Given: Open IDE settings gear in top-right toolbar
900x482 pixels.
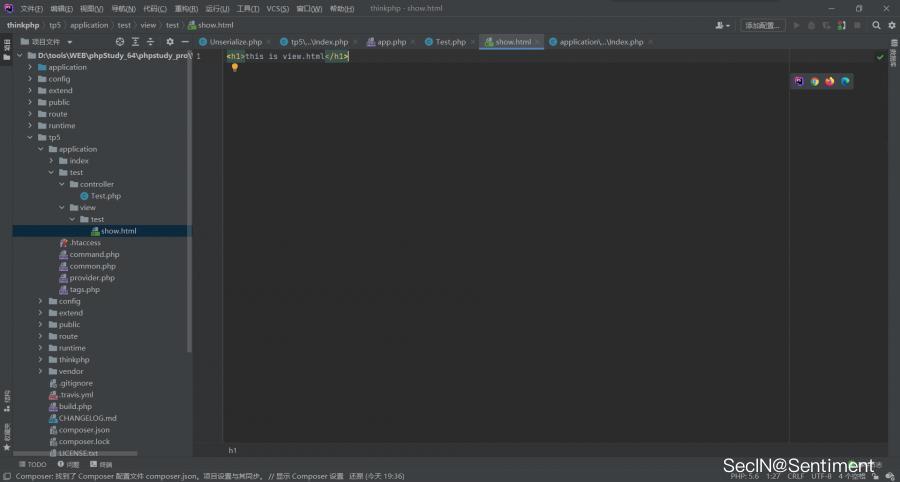Looking at the screenshot, I should tap(891, 25).
